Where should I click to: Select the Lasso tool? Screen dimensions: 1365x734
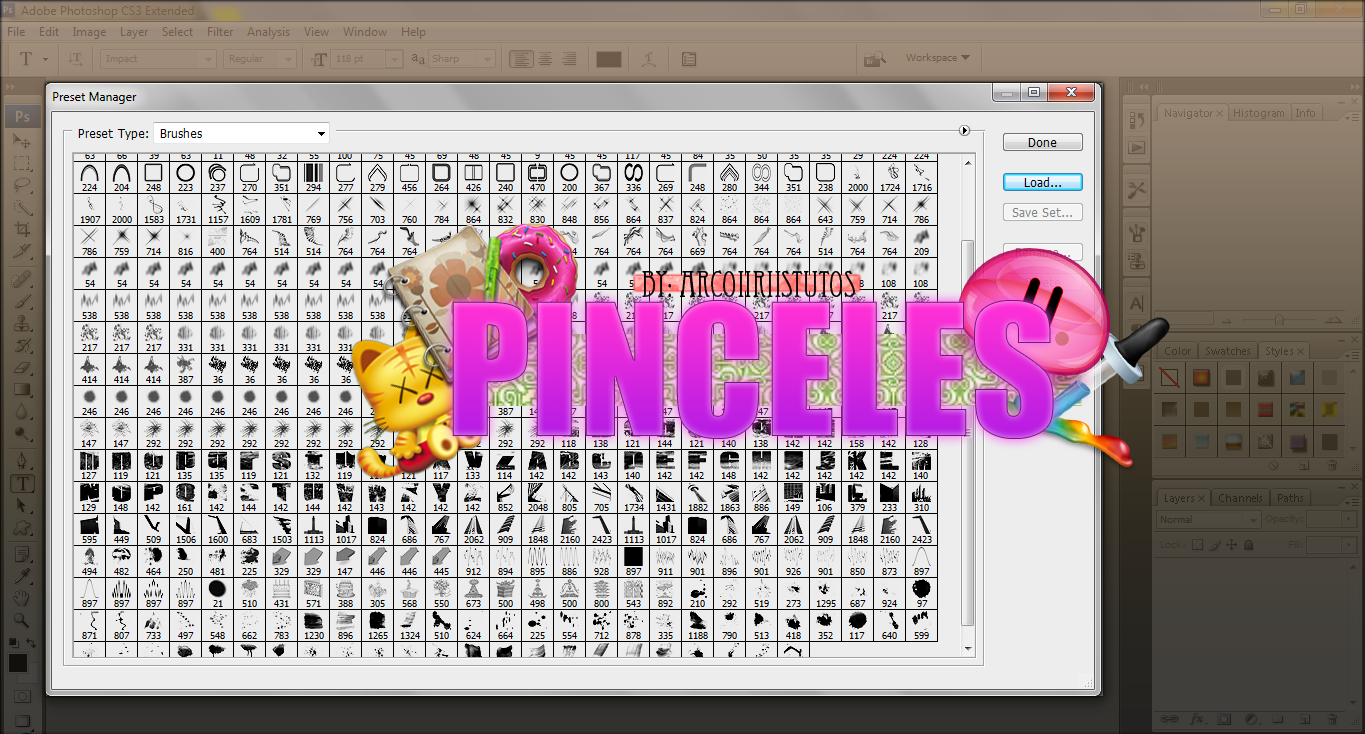(x=21, y=185)
